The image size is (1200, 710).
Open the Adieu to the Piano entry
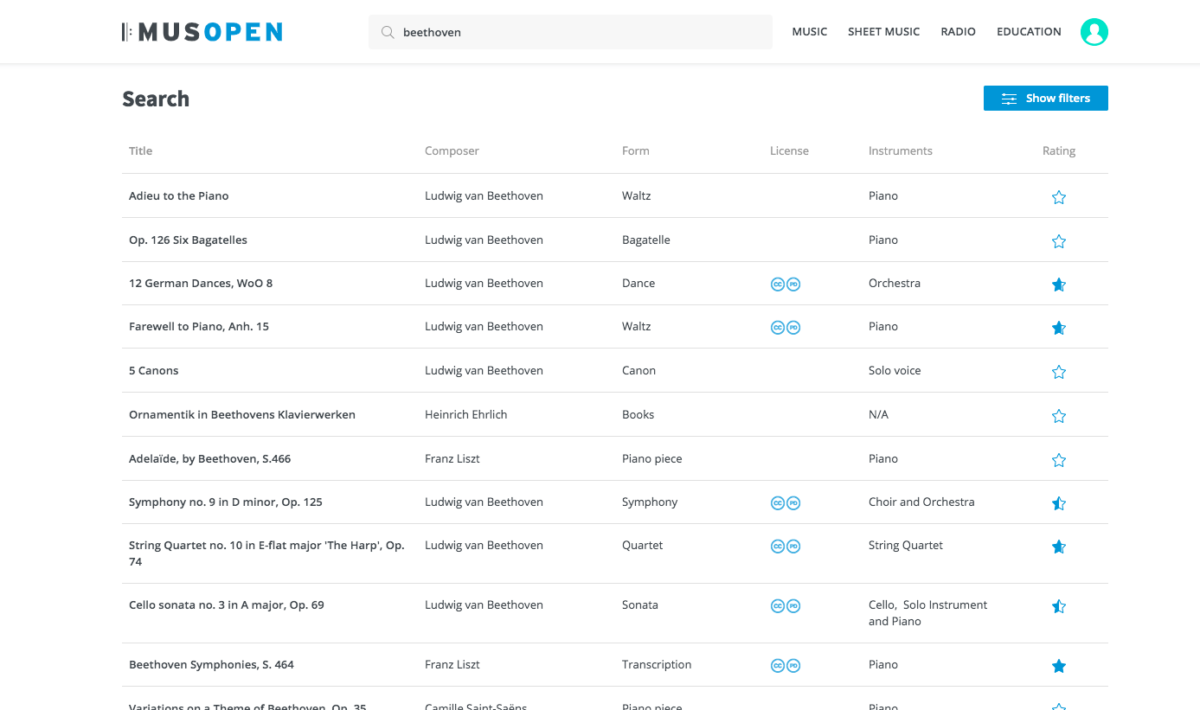(x=179, y=196)
